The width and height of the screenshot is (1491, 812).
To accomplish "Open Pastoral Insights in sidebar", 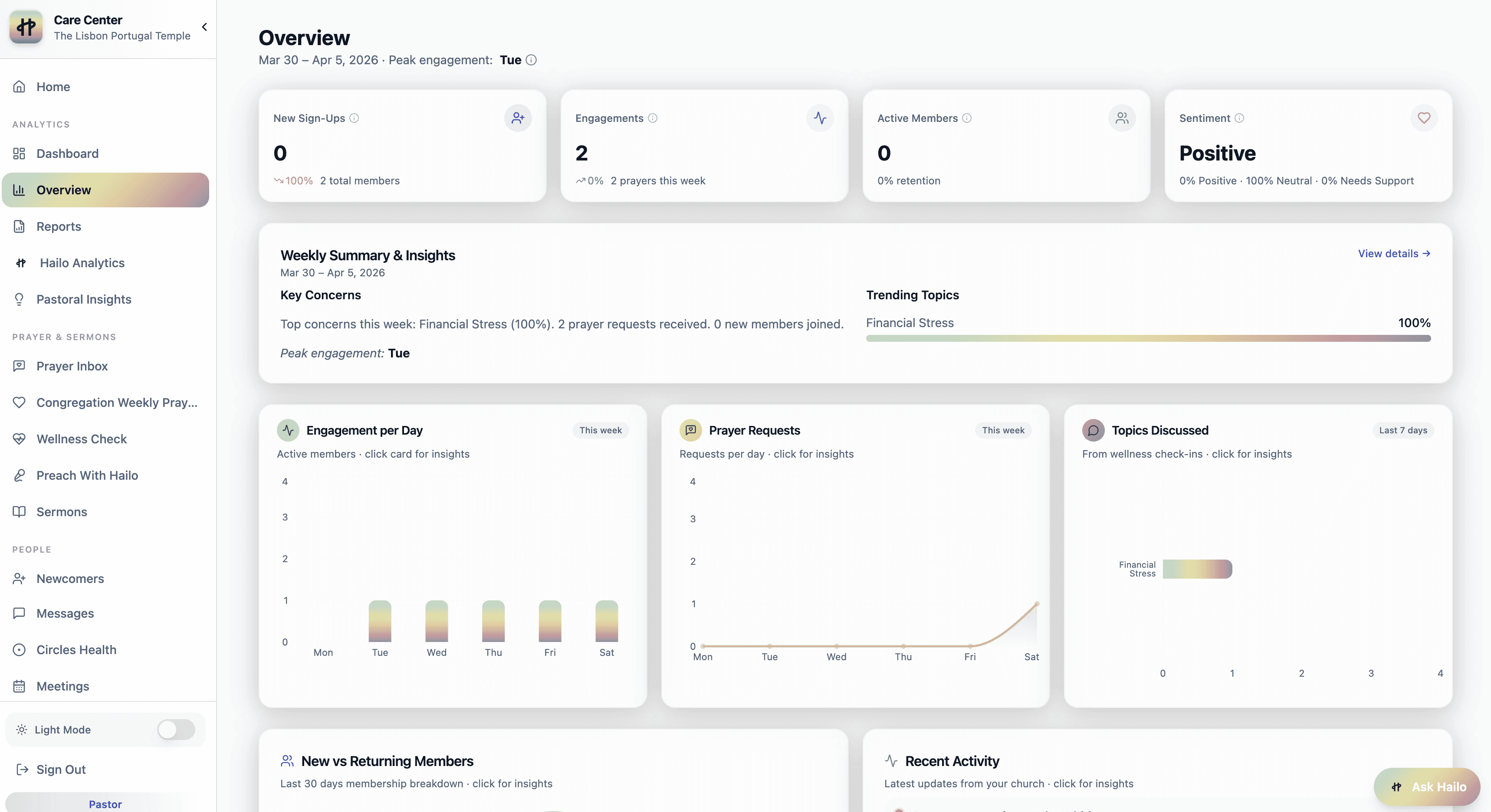I will click(84, 299).
